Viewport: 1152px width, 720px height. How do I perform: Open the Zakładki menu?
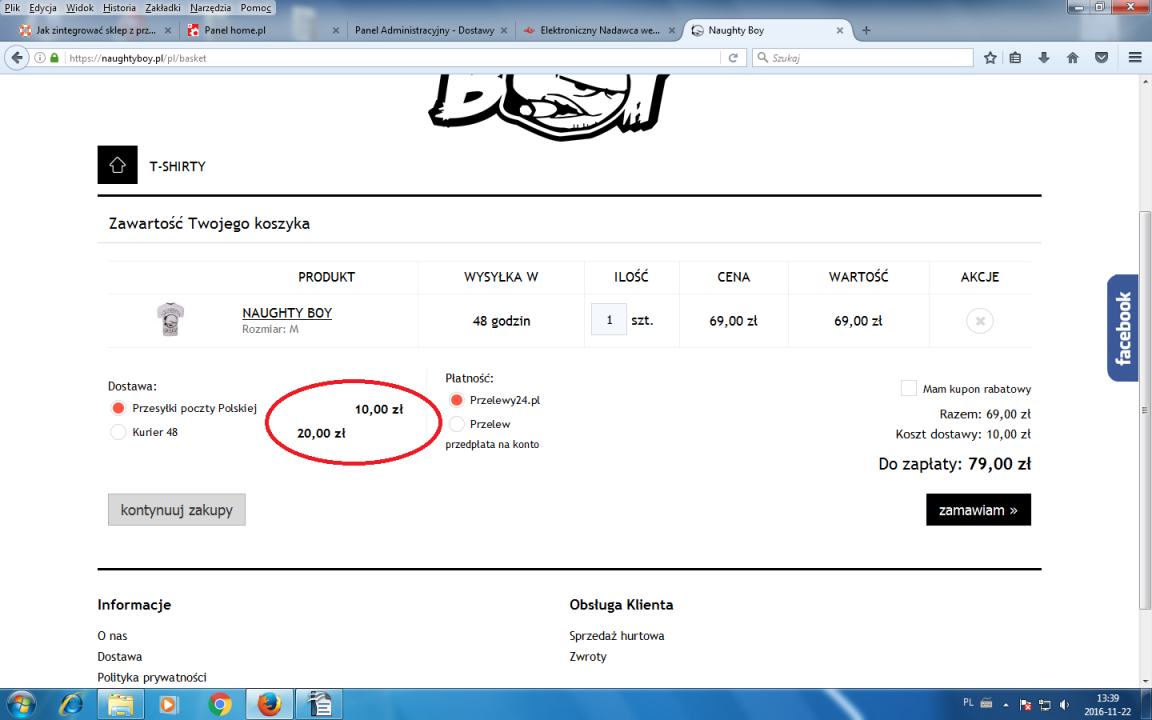tap(163, 7)
